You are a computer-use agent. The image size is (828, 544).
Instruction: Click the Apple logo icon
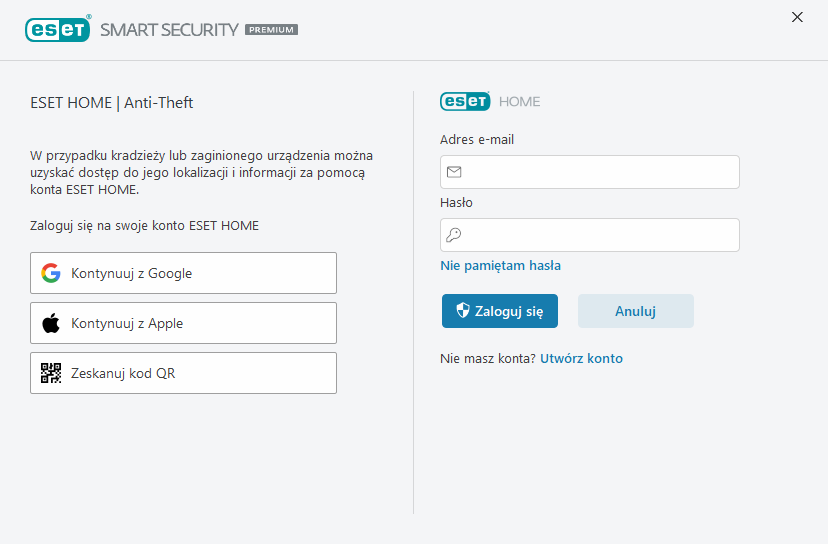[x=51, y=323]
